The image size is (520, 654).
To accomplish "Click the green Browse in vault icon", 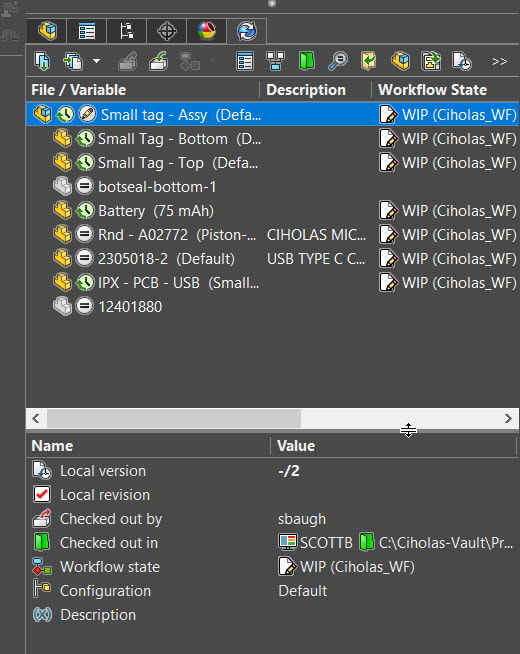I will click(x=306, y=61).
